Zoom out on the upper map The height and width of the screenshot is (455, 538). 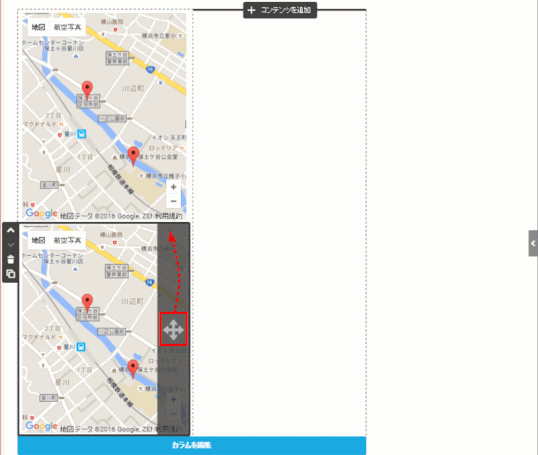point(173,201)
